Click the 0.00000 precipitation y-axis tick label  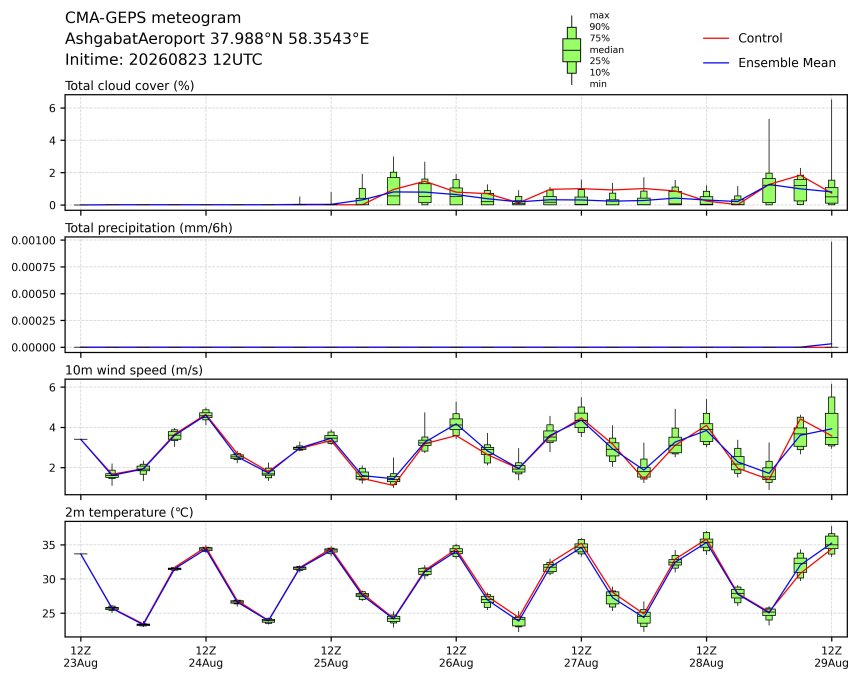33,348
